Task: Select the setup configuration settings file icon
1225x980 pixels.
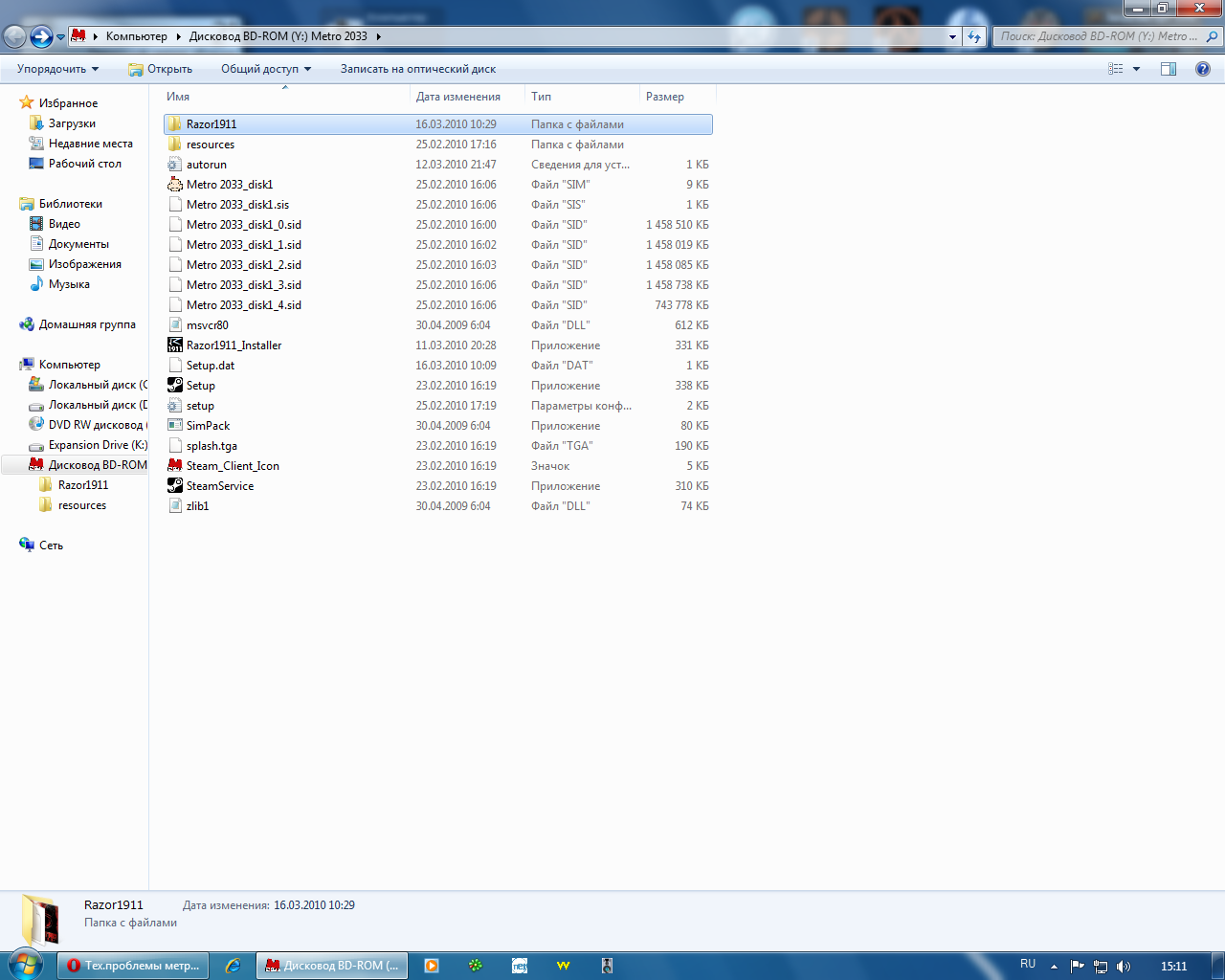Action: point(174,406)
